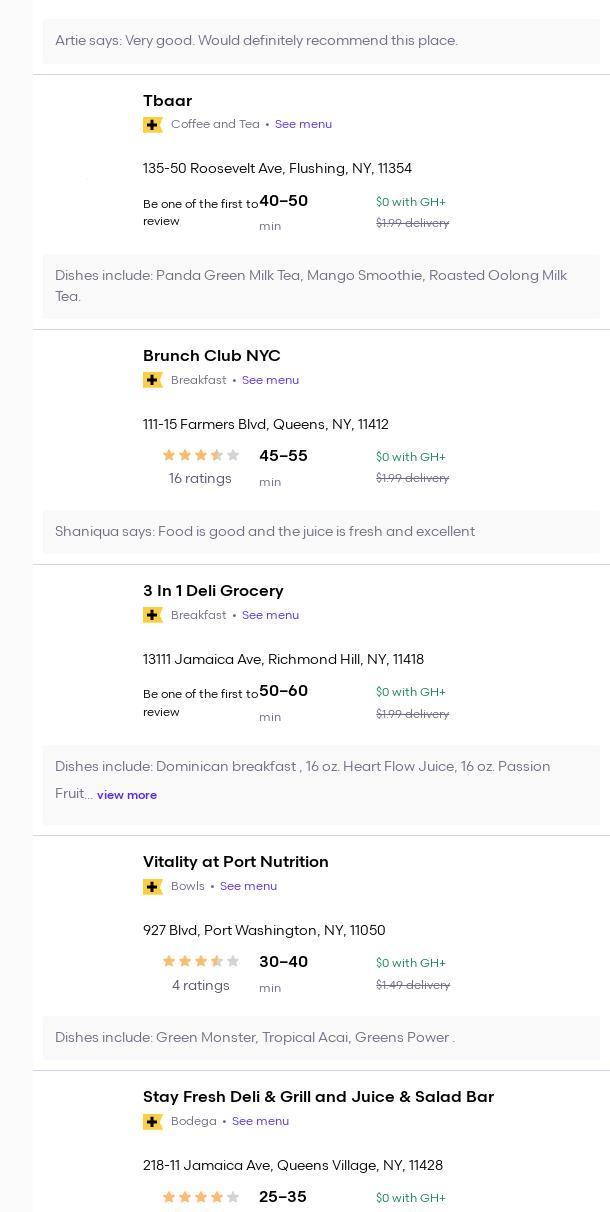Open Tbaar's 'See menu' link
Viewport: 610px width, 1212px height.
(303, 124)
